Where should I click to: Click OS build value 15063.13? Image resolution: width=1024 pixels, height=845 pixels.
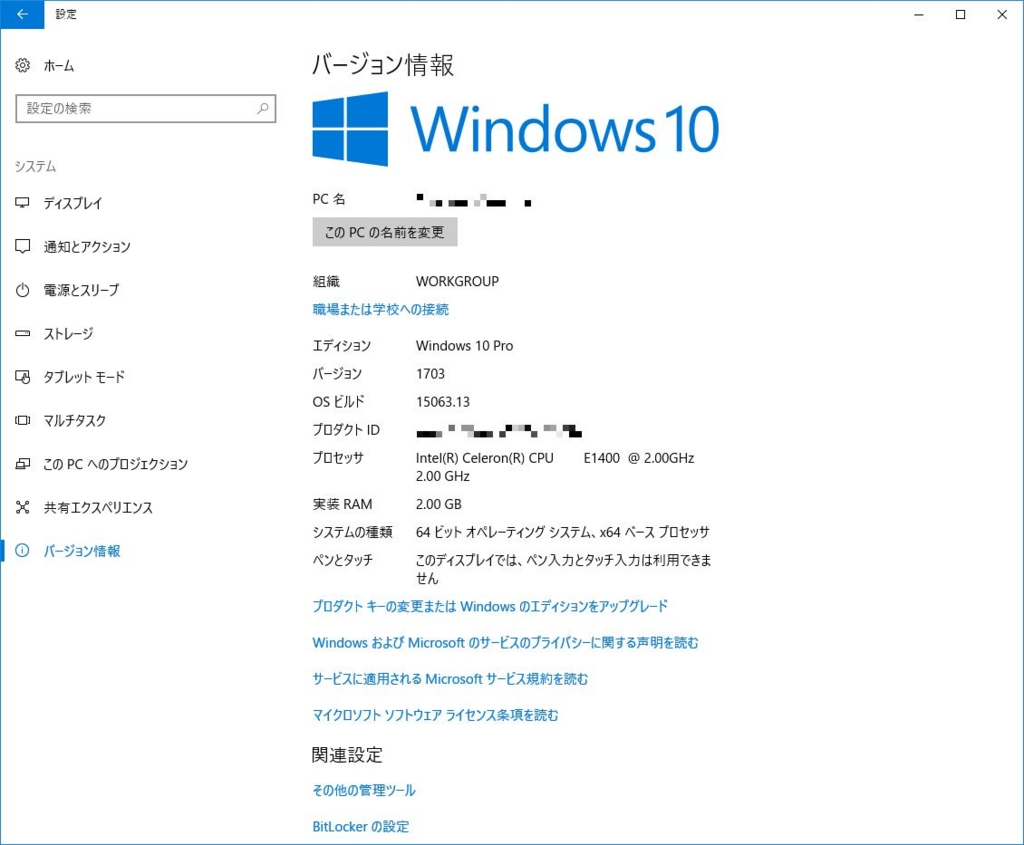coord(443,402)
